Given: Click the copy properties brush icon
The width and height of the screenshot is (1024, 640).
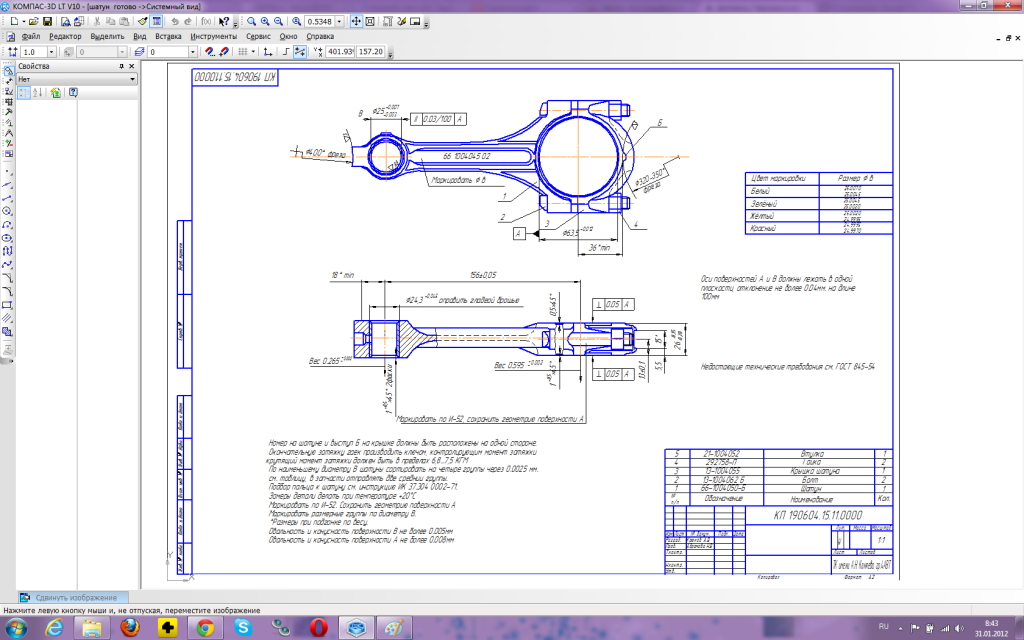Looking at the screenshot, I should [x=142, y=22].
